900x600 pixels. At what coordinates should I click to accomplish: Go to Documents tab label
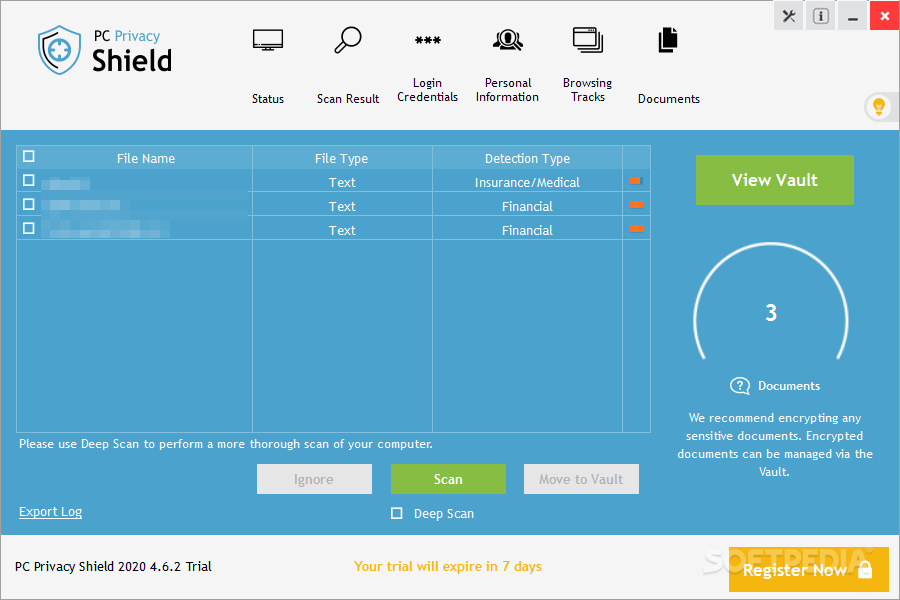(x=669, y=99)
